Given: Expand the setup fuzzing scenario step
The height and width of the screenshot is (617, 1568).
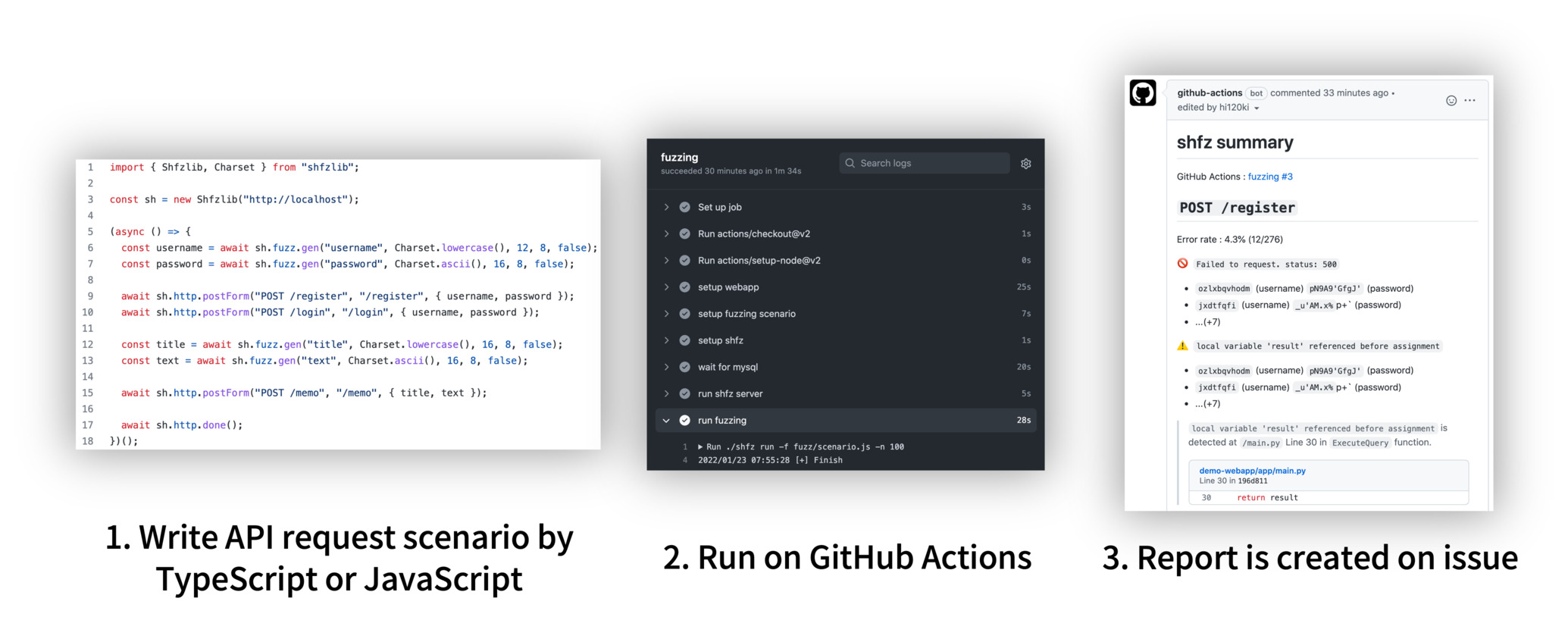Looking at the screenshot, I should pos(666,314).
